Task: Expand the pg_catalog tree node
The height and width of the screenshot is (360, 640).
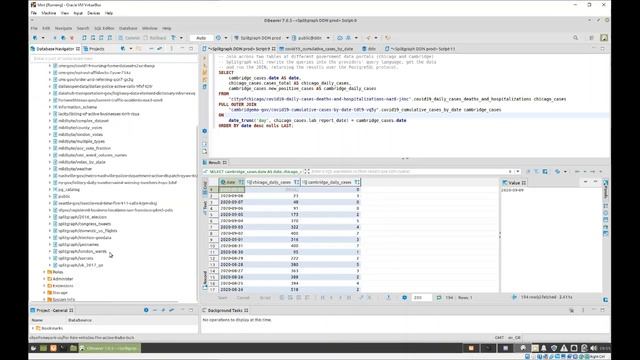Action: (x=50, y=189)
